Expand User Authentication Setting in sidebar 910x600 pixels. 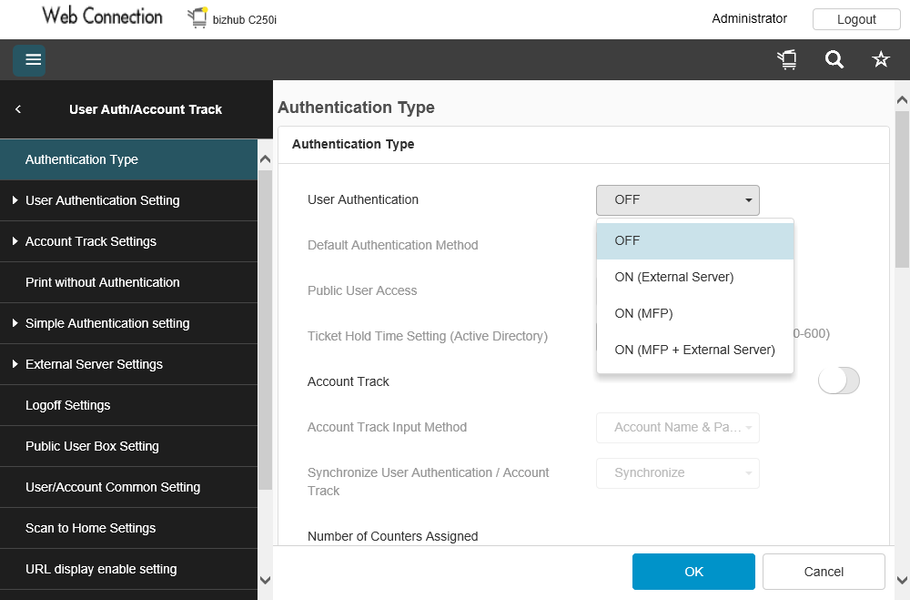(x=102, y=200)
